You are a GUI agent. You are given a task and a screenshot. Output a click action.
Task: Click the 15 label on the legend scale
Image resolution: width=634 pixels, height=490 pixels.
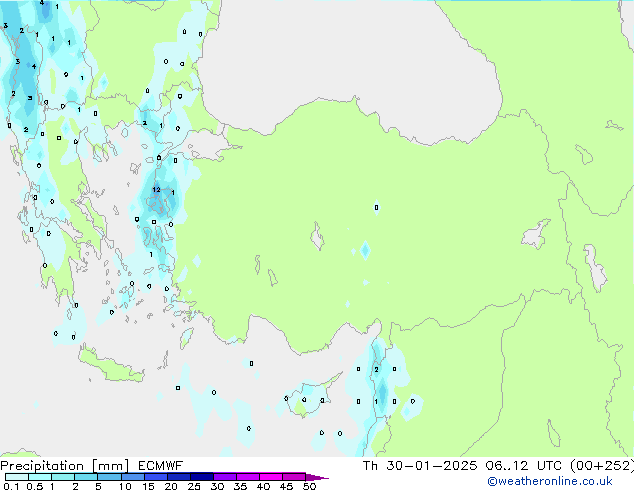pos(147,487)
